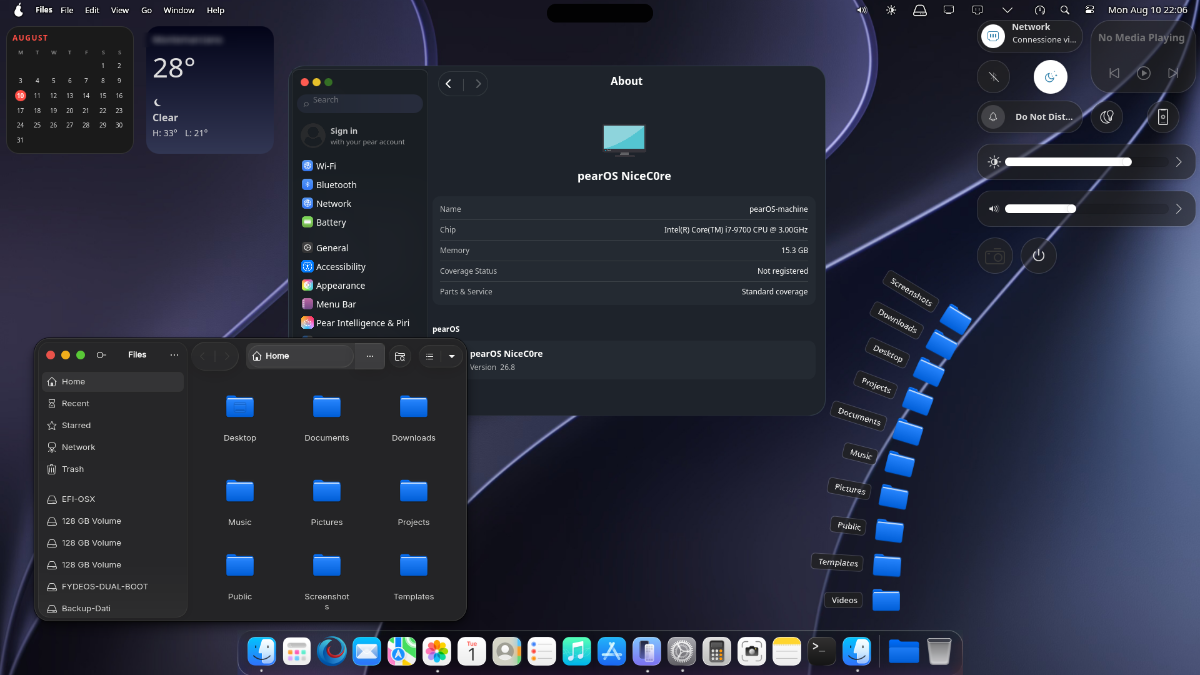Click the pear logo menu
This screenshot has height=675, width=1200.
tap(18, 10)
